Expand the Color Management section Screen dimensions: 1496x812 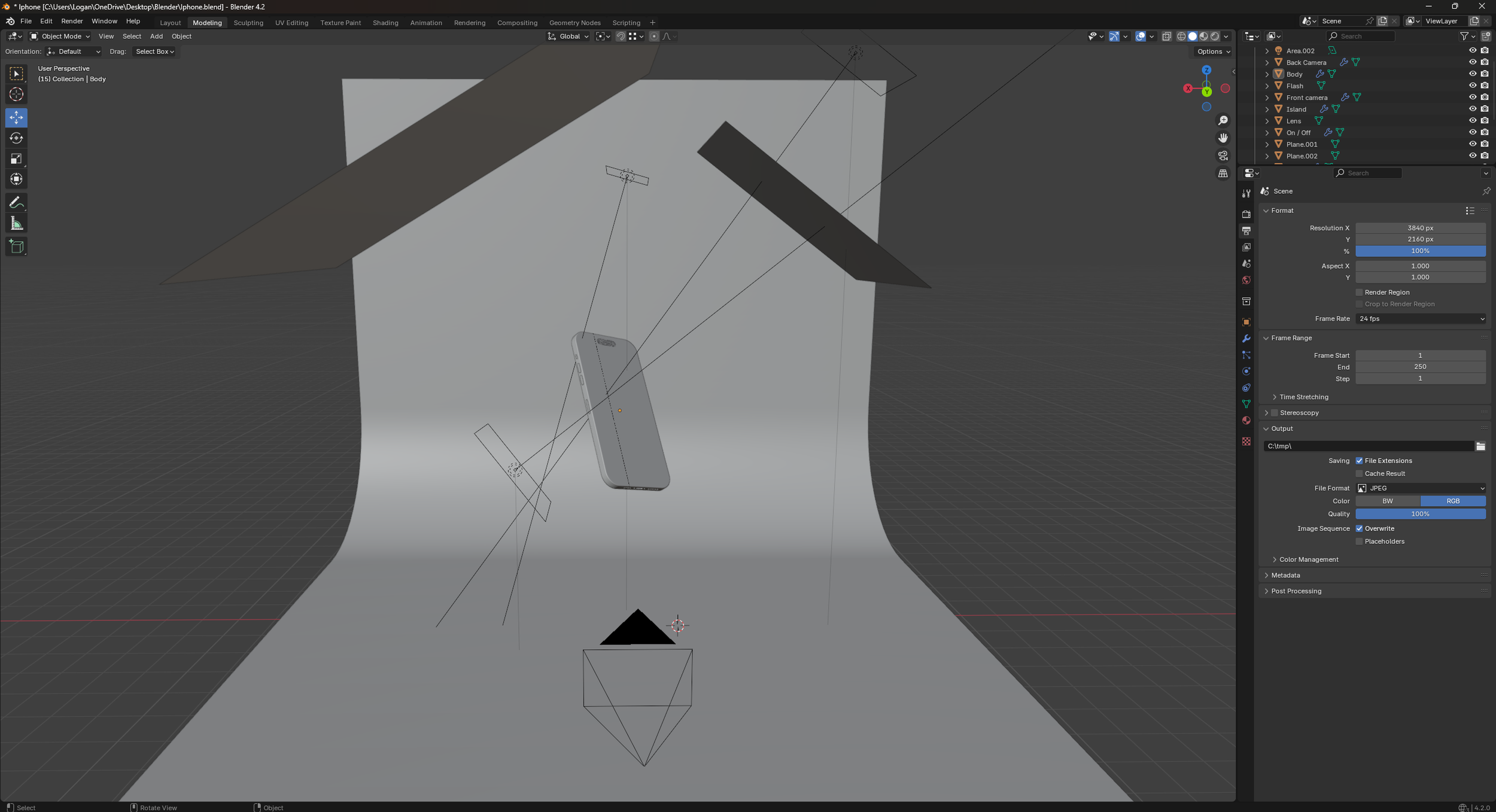1308,559
